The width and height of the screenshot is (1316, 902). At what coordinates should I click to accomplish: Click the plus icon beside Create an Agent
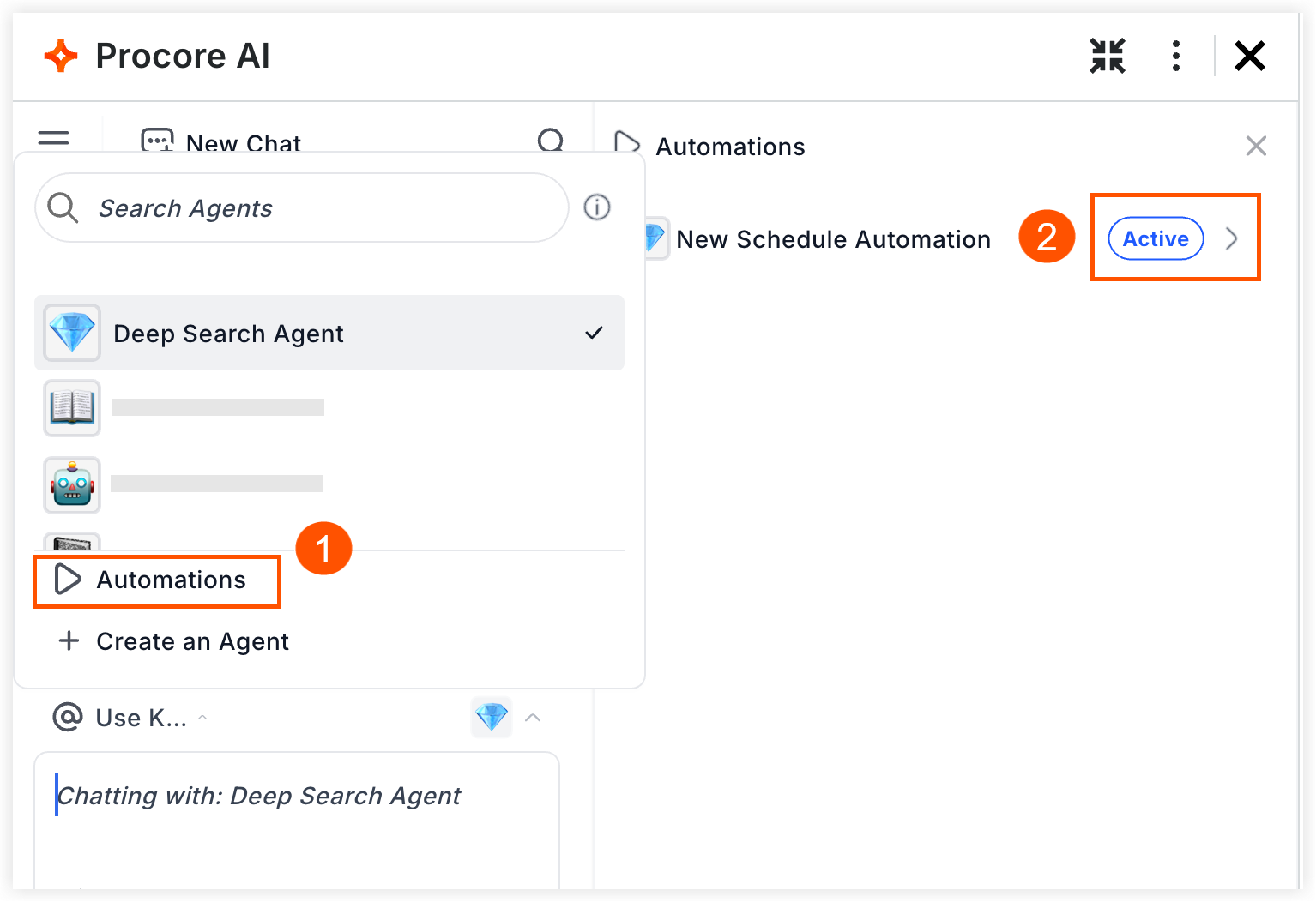(69, 640)
